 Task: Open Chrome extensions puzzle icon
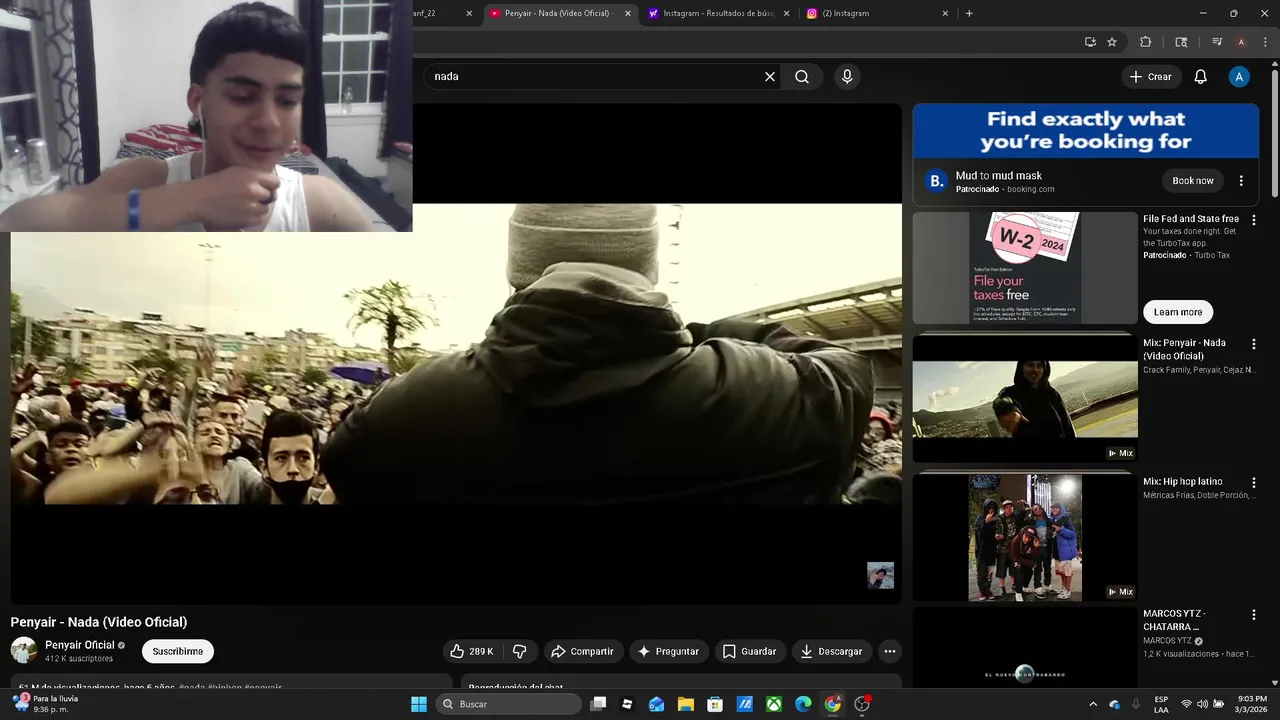tap(1146, 42)
